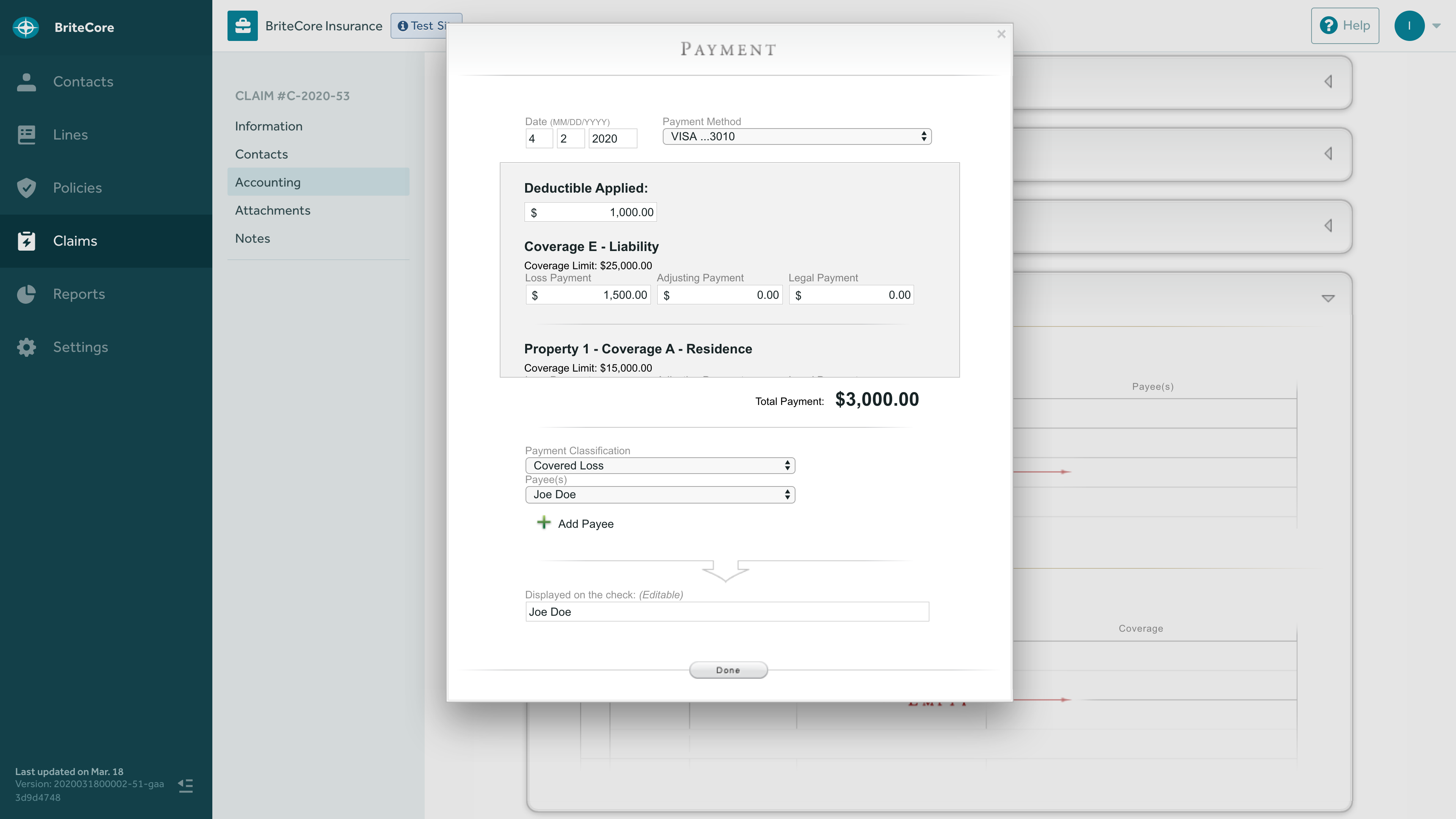
Task: Click the BriteCore Insurance briefcase icon
Action: point(243,25)
